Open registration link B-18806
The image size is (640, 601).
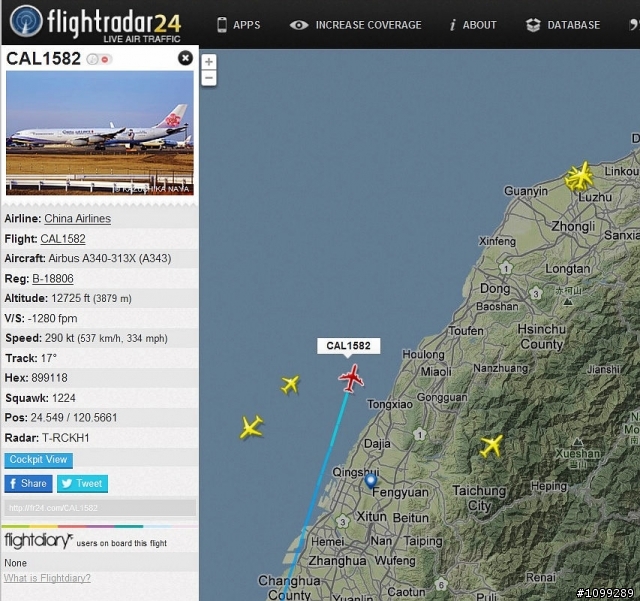[x=53, y=278]
